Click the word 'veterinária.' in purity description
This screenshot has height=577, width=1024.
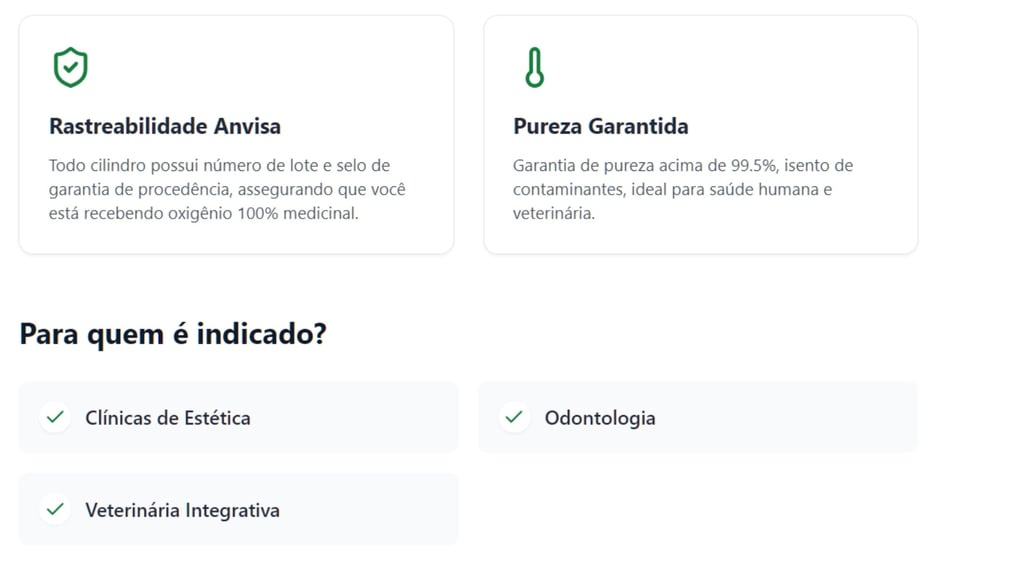click(x=554, y=213)
